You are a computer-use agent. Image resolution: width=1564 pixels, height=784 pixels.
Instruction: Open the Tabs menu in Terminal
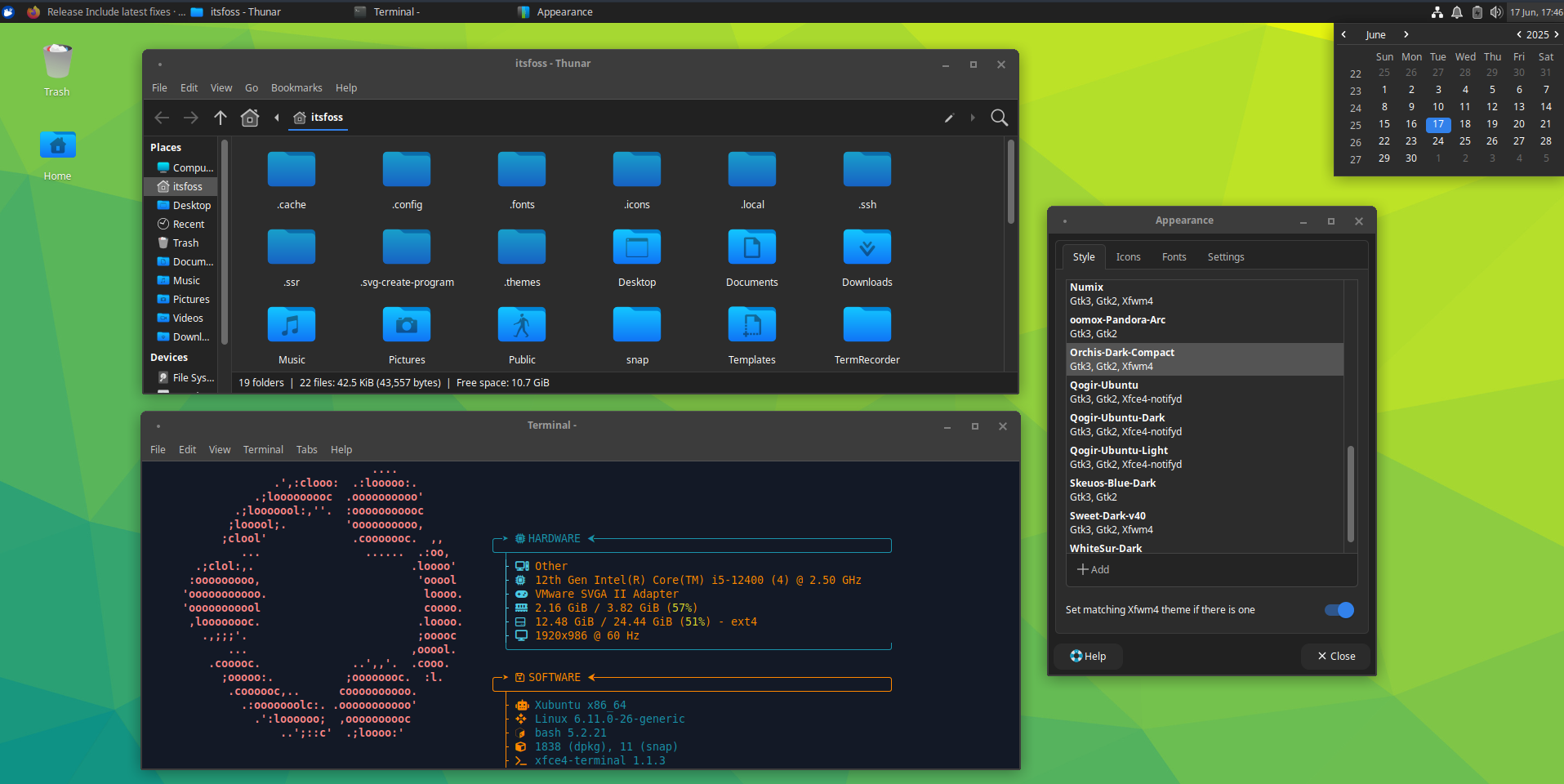tap(307, 450)
